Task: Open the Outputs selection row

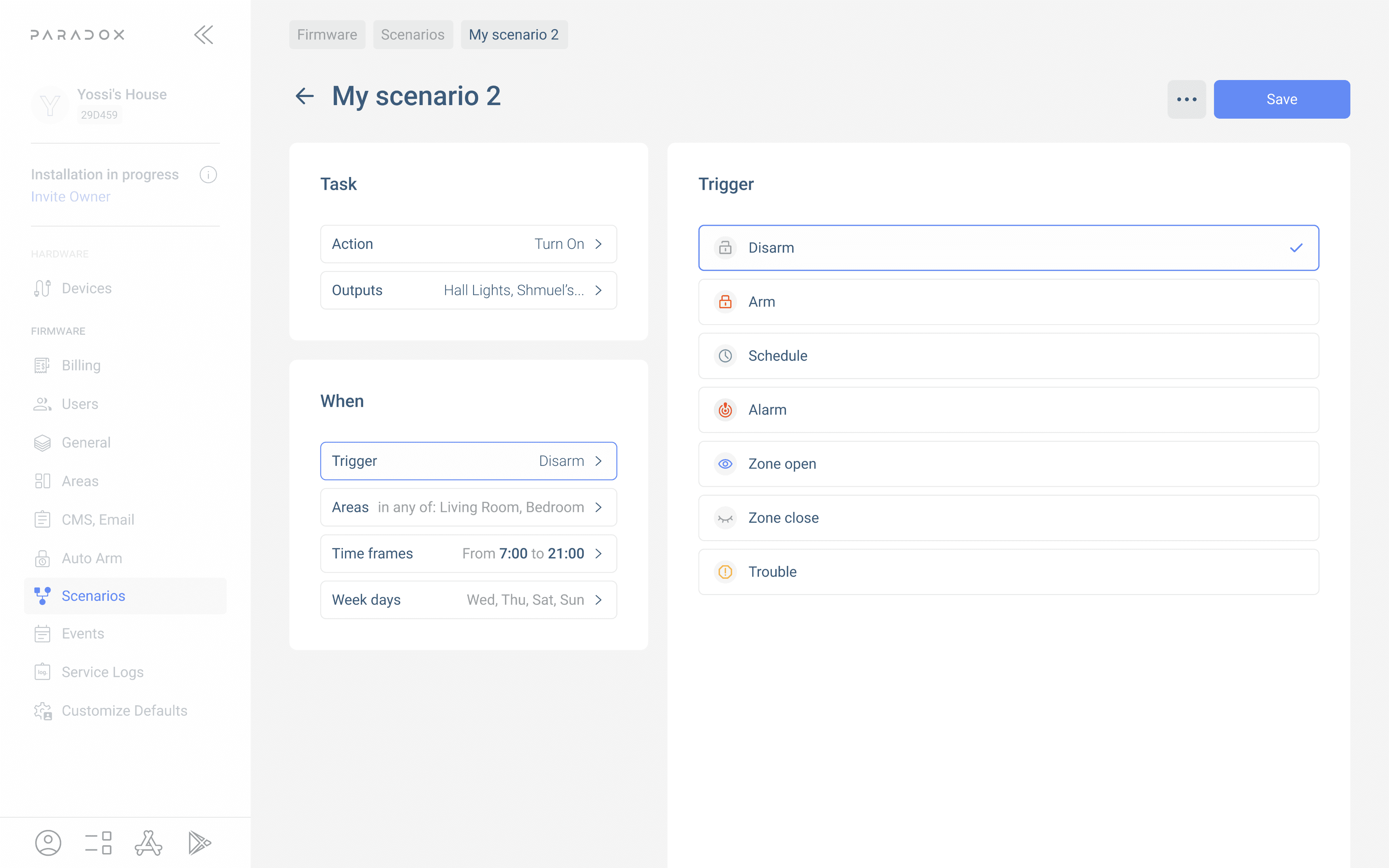Action: click(x=468, y=291)
